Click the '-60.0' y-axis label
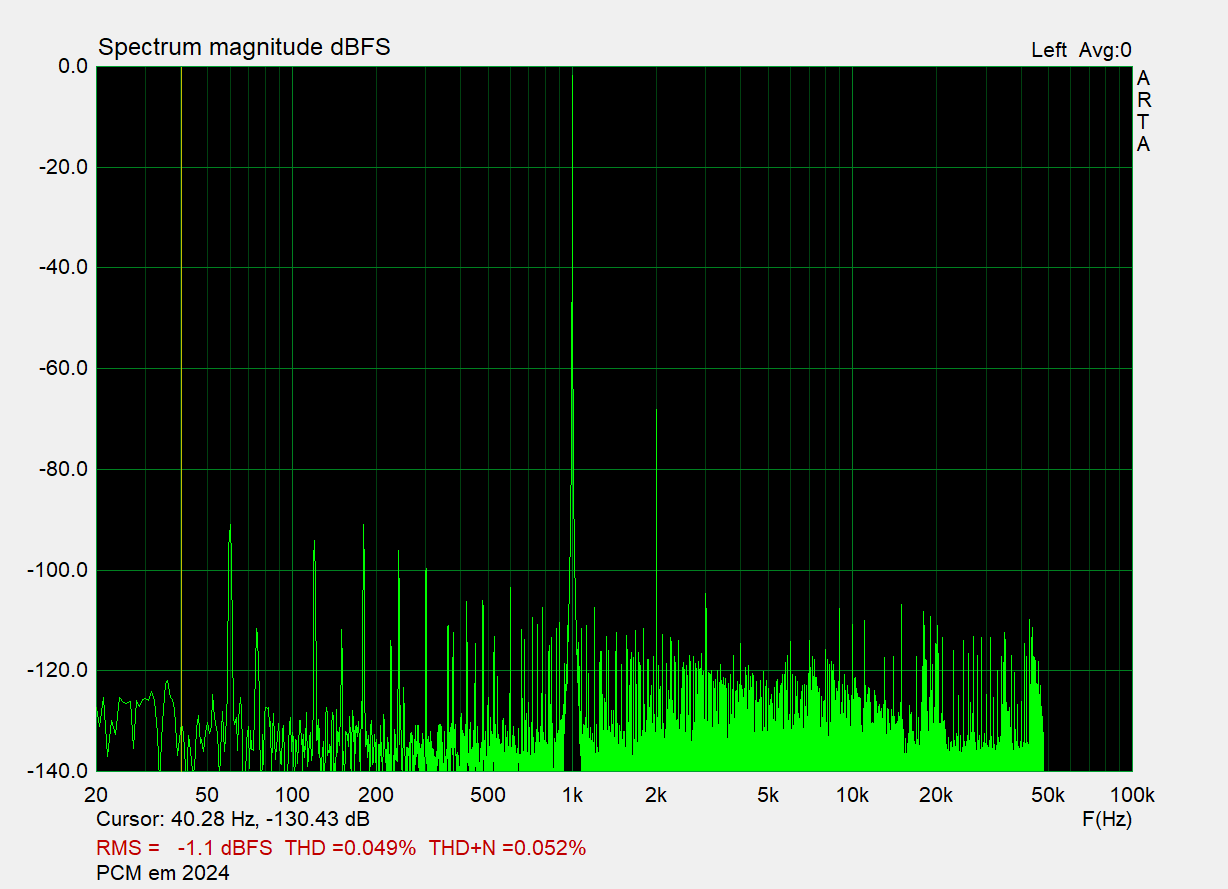This screenshot has width=1228, height=889. tap(63, 368)
